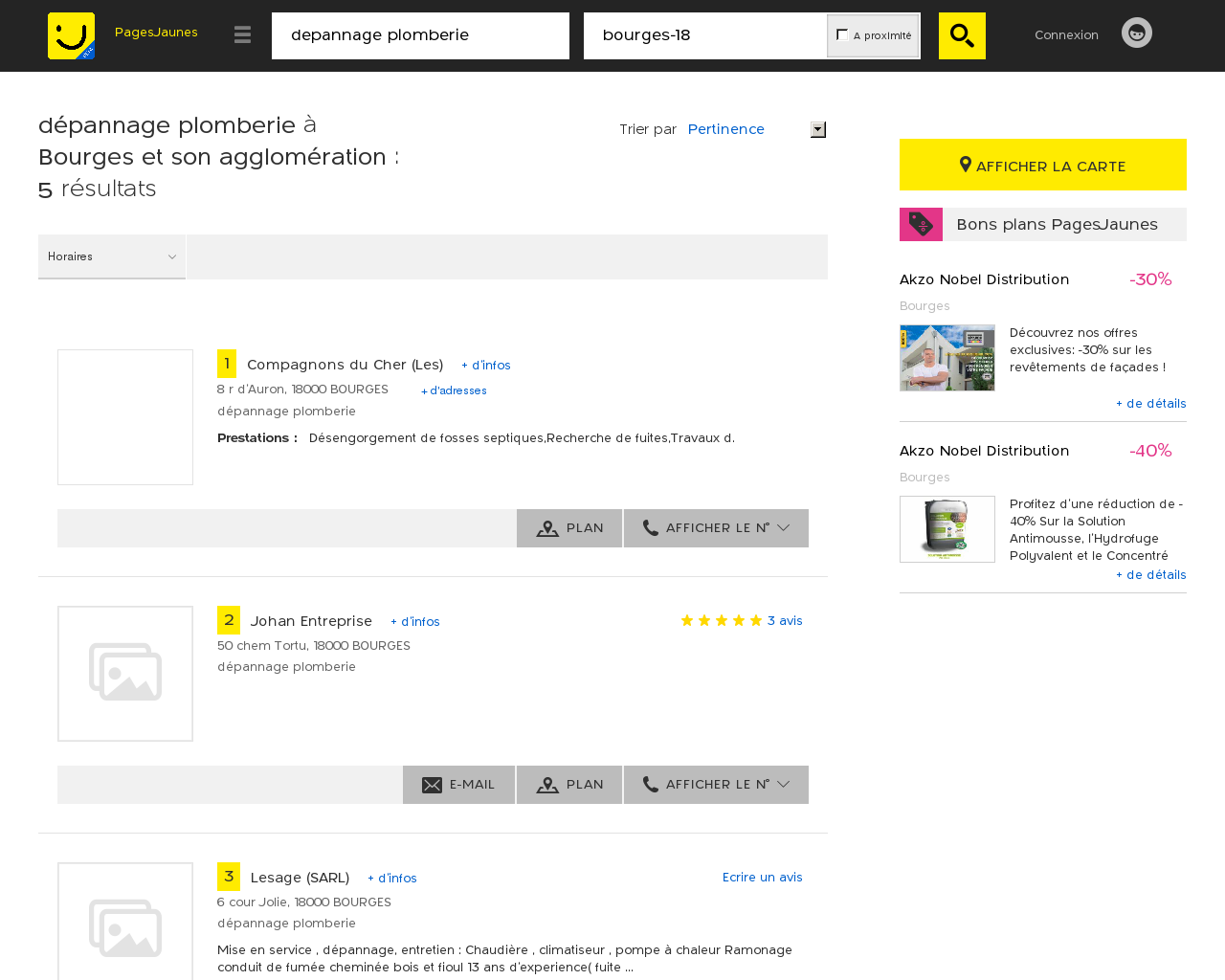Click the -30% façade offer thumbnail
Viewport: 1225px width, 980px height.
[947, 358]
